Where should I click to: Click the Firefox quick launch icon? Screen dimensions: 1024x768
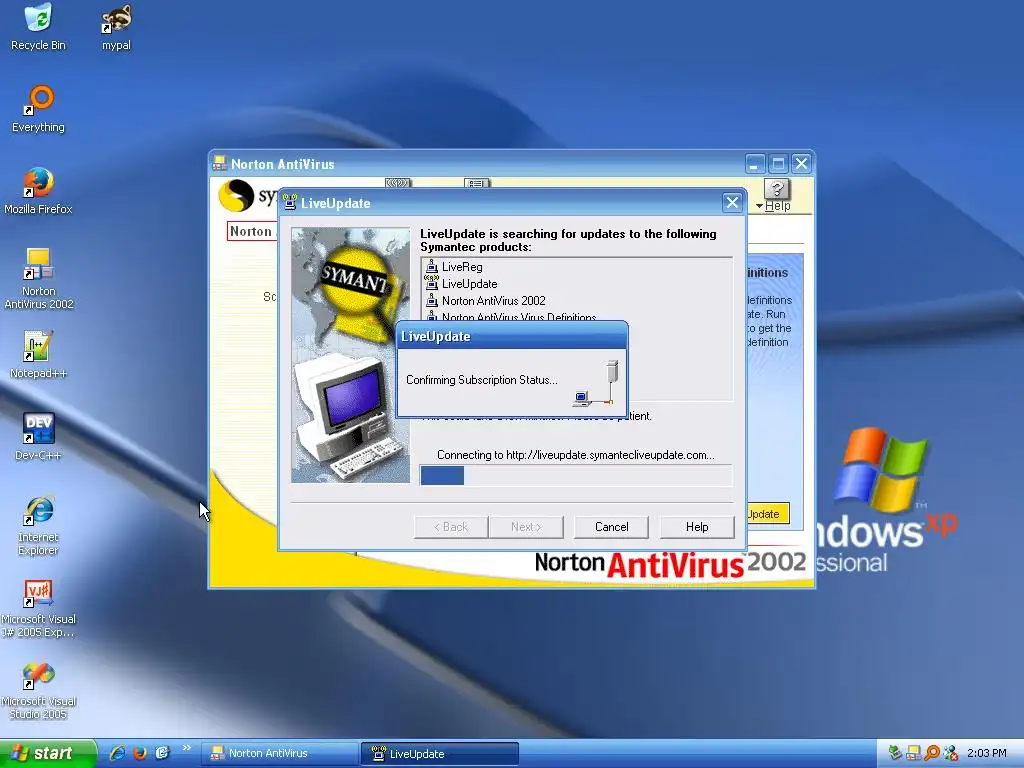[x=140, y=753]
